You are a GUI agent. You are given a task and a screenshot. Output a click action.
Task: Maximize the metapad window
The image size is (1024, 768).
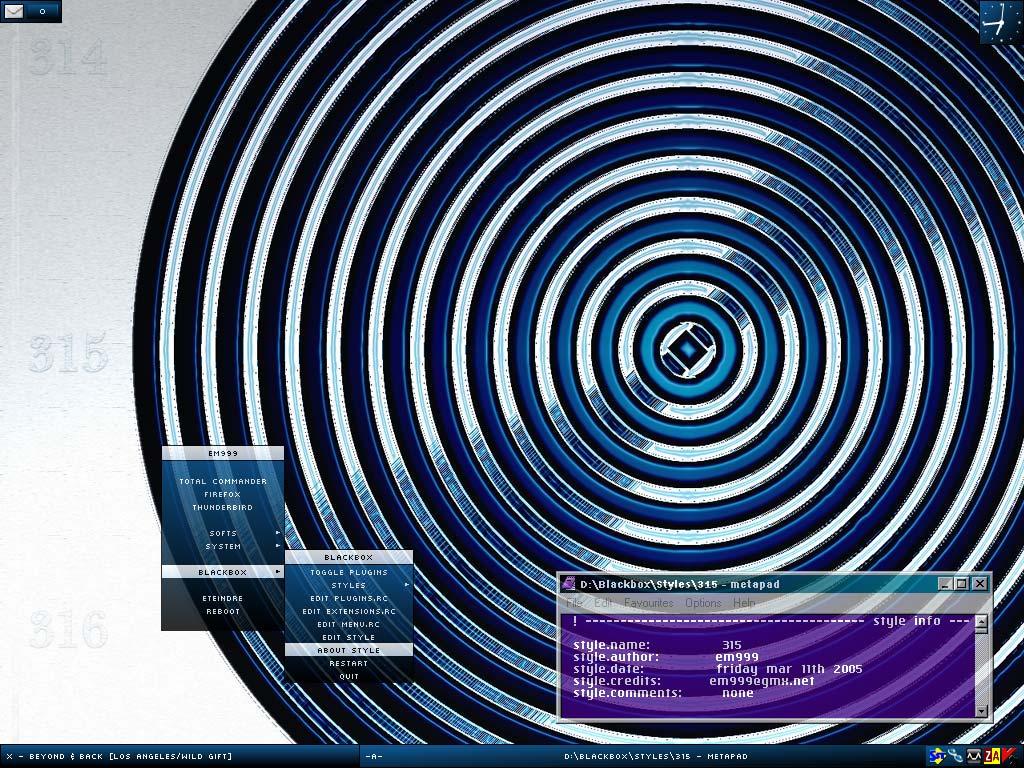click(x=961, y=584)
